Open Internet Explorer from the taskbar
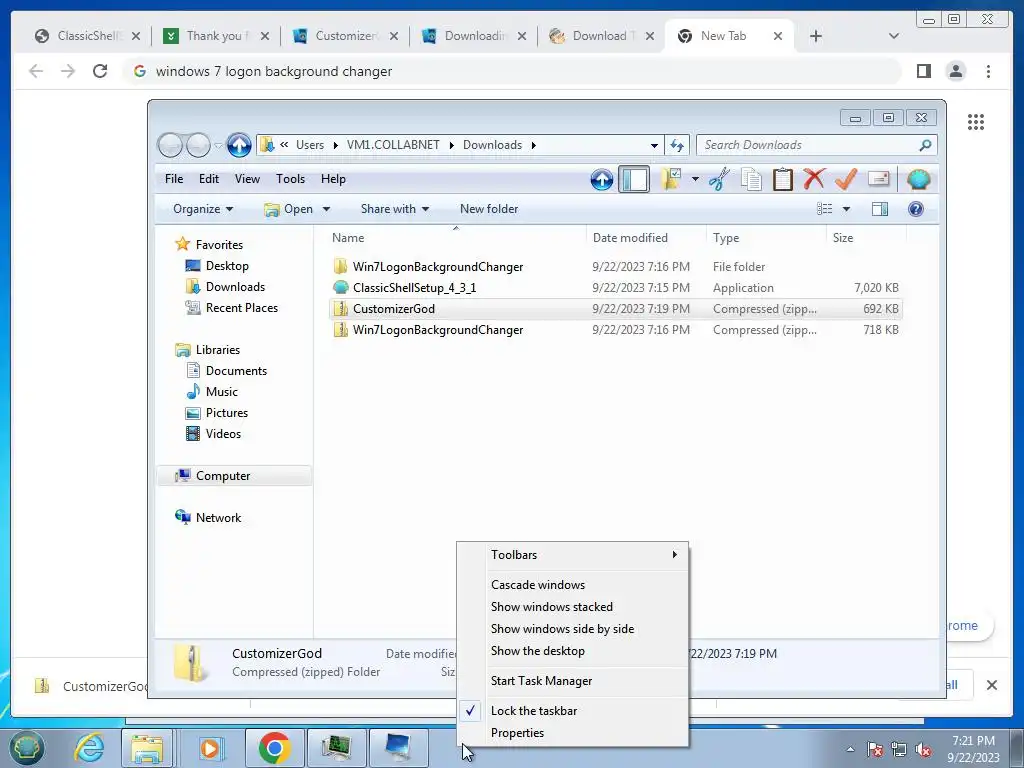 point(89,747)
